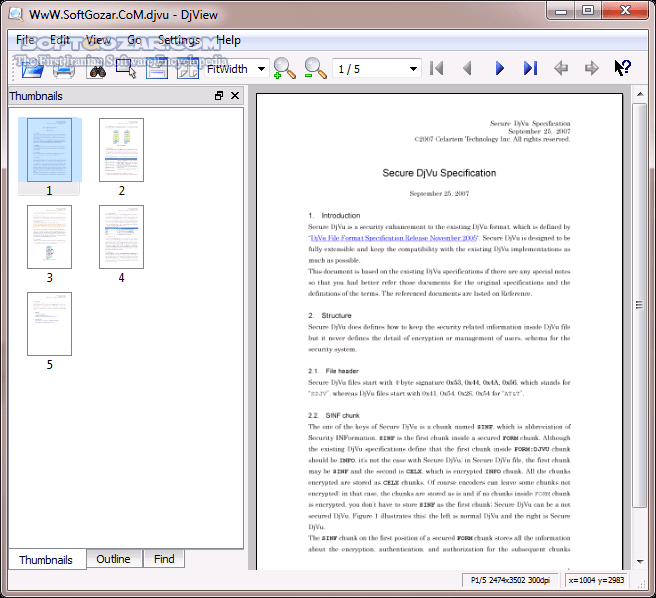Click the Zoom In magnifier icon

point(284,69)
